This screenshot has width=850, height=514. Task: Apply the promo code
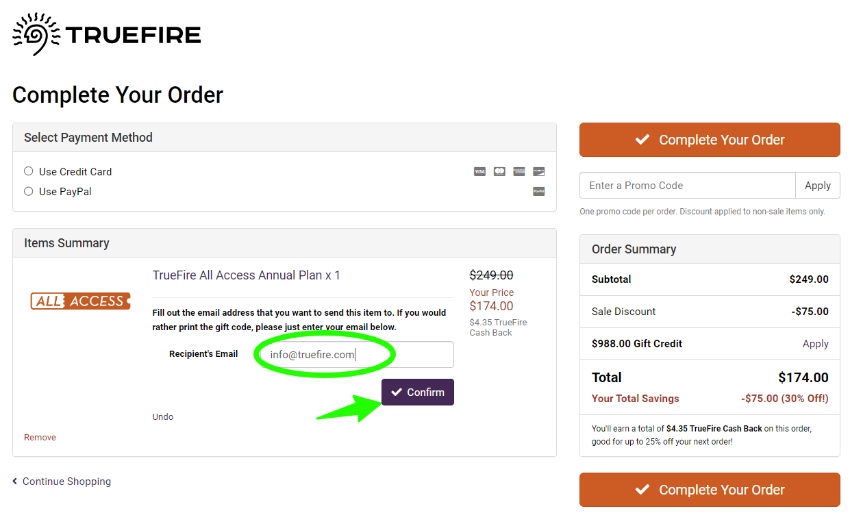[817, 185]
